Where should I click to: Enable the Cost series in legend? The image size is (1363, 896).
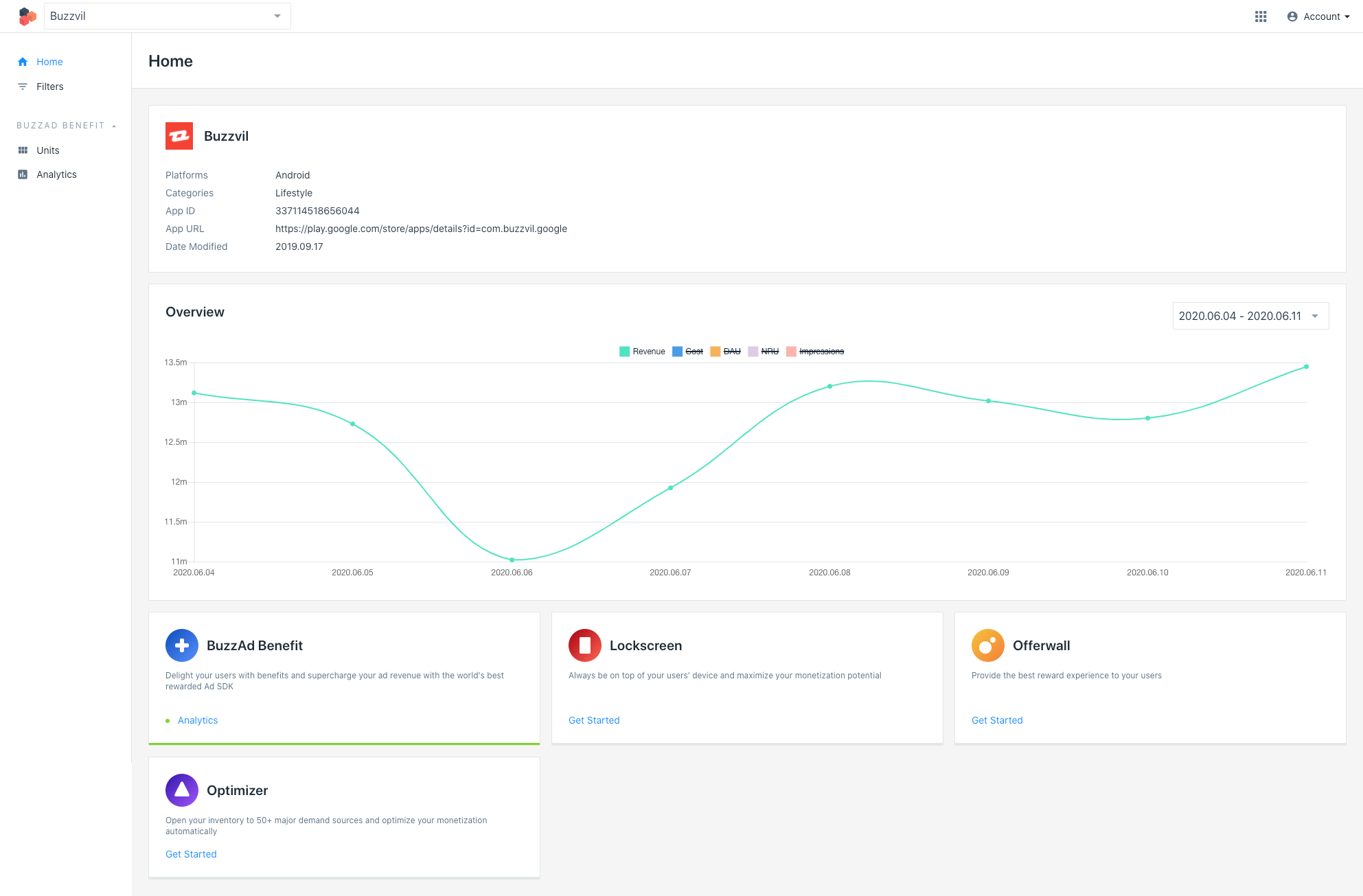[688, 352]
